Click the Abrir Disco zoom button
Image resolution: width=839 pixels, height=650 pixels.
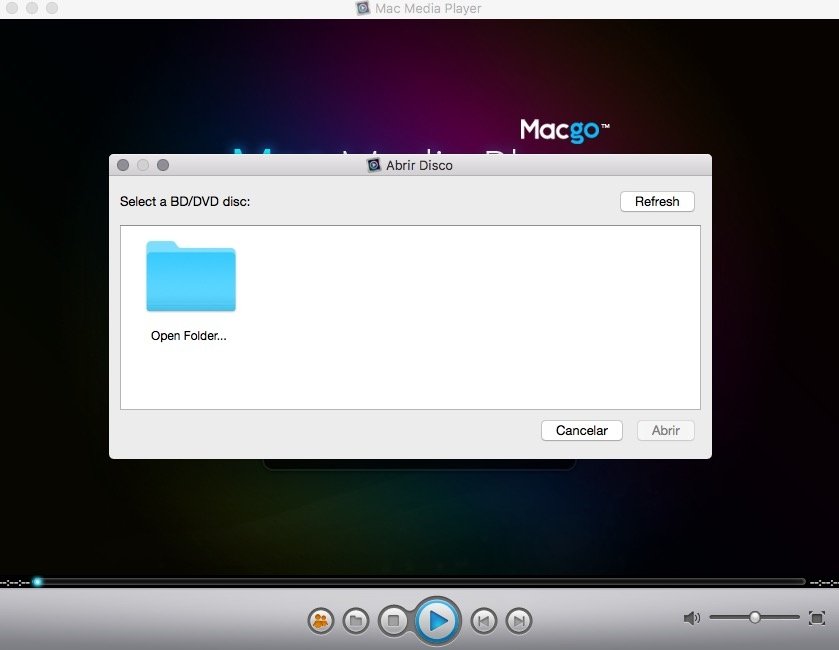point(163,165)
